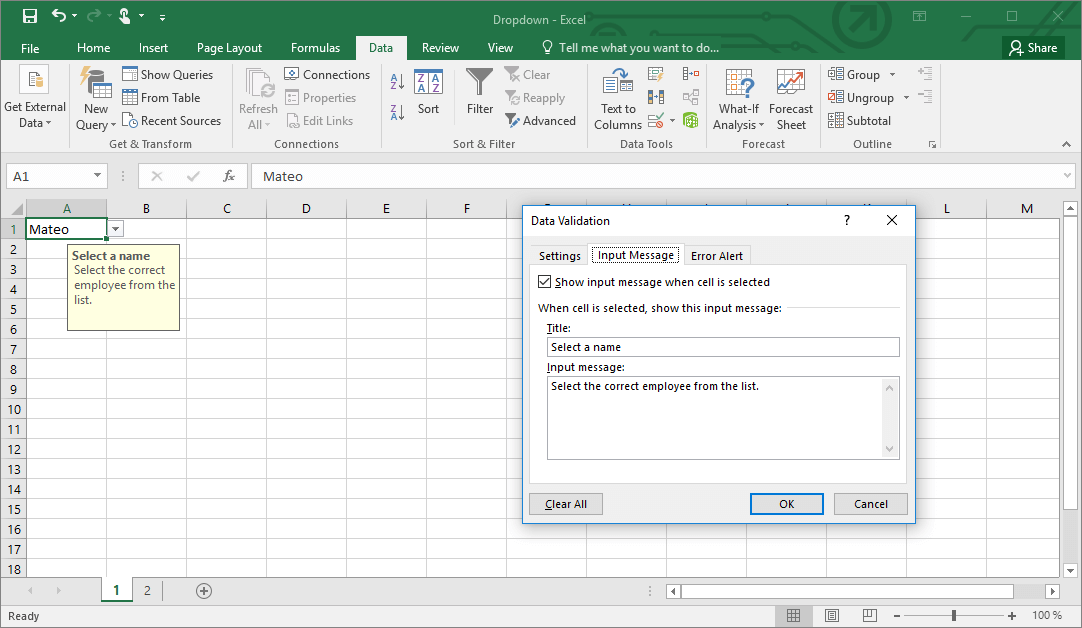Toggle the Filter funnel button
The height and width of the screenshot is (628, 1082).
point(480,91)
